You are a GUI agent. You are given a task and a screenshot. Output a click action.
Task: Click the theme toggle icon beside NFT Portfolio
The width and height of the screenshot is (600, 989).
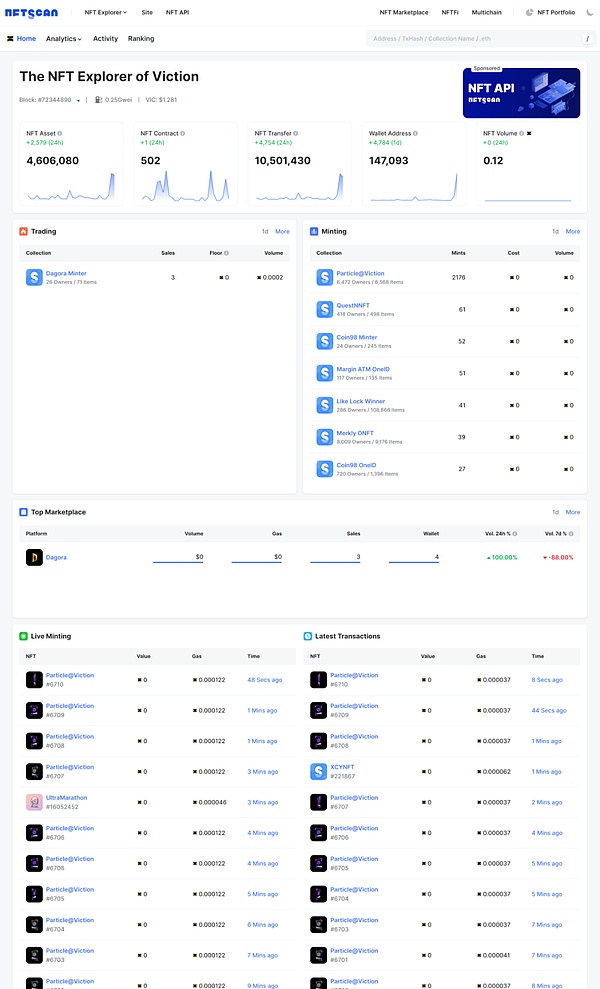coord(530,12)
